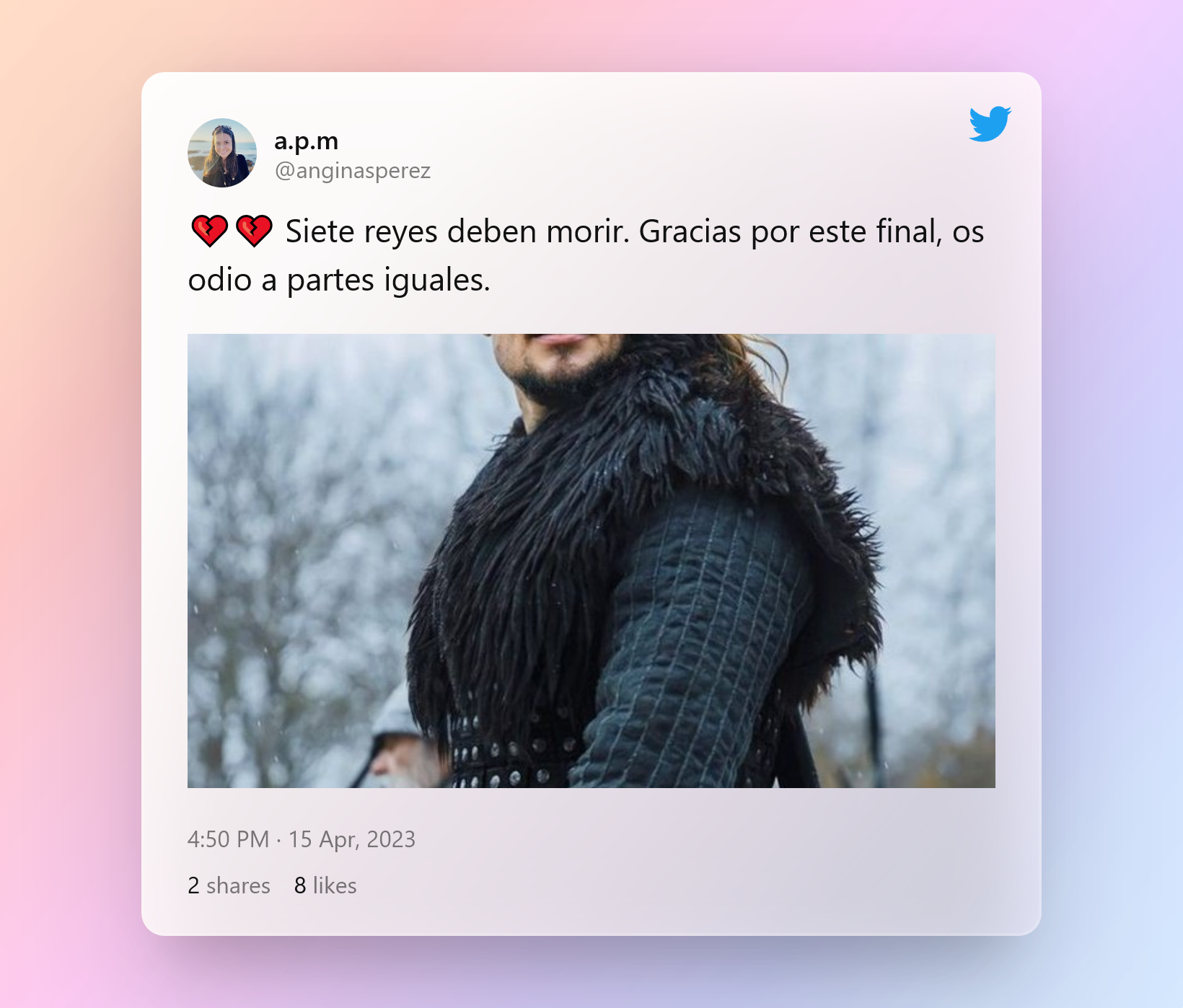Click the display name a.p.m
Image resolution: width=1183 pixels, height=1008 pixels.
tap(306, 141)
